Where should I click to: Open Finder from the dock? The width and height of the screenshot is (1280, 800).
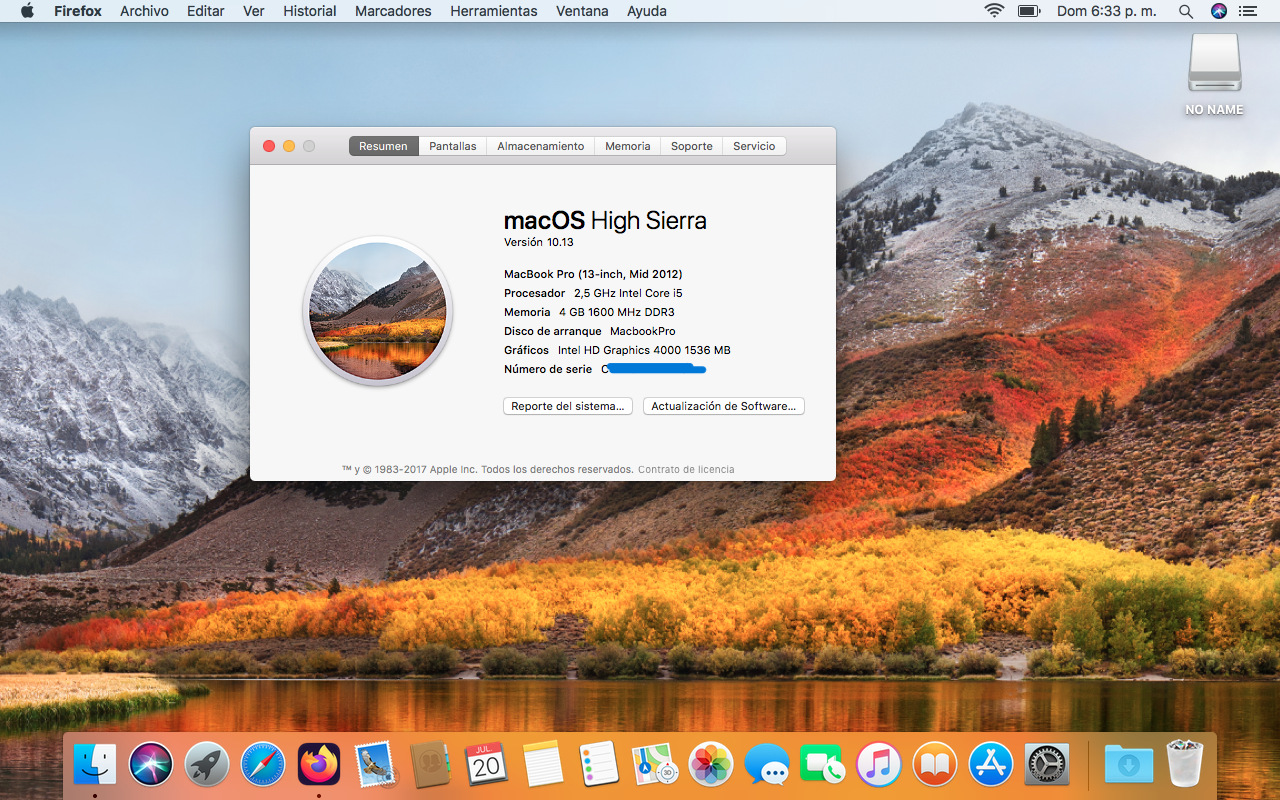tap(95, 765)
